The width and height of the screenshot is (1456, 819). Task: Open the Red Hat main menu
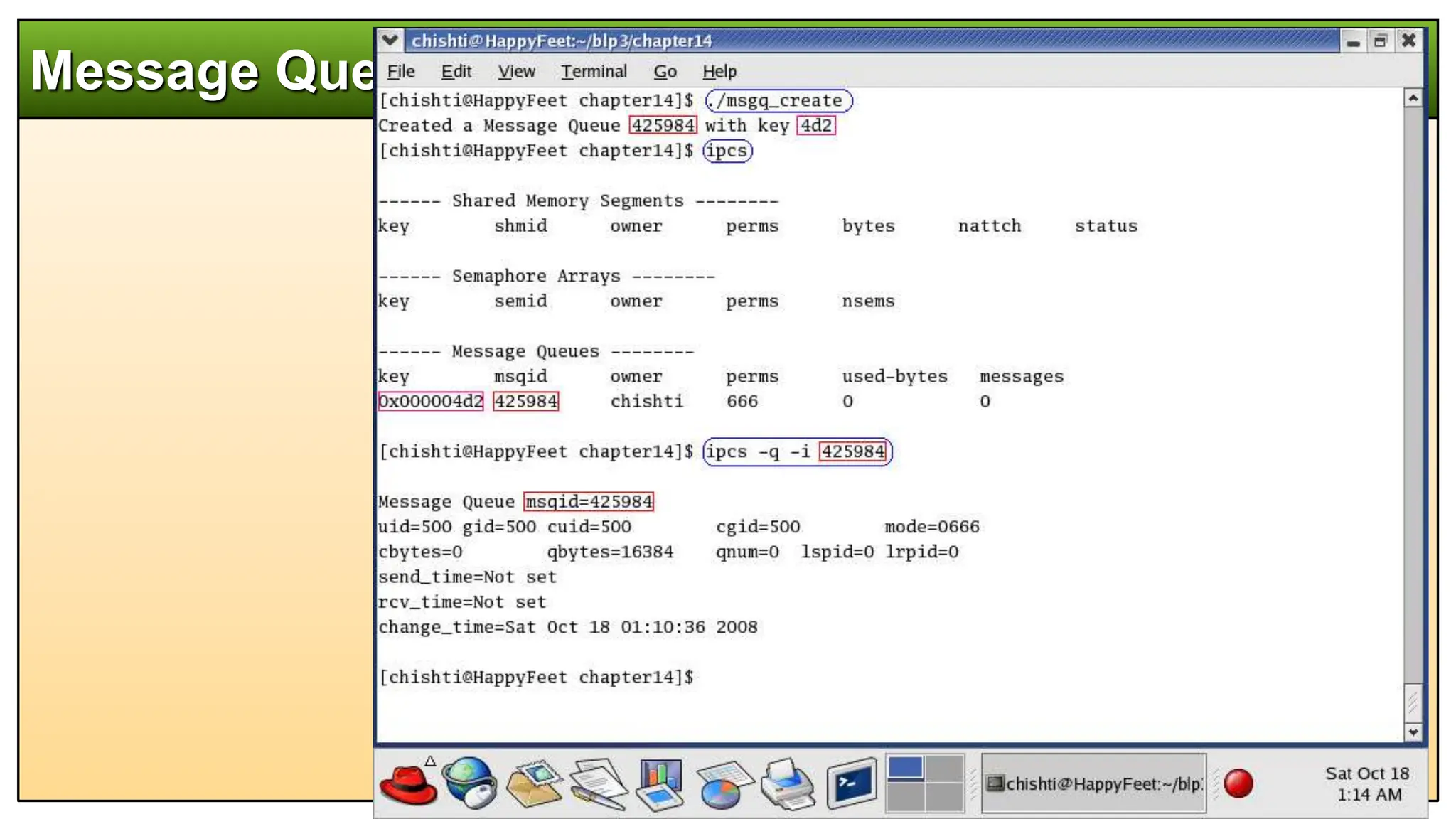click(408, 784)
